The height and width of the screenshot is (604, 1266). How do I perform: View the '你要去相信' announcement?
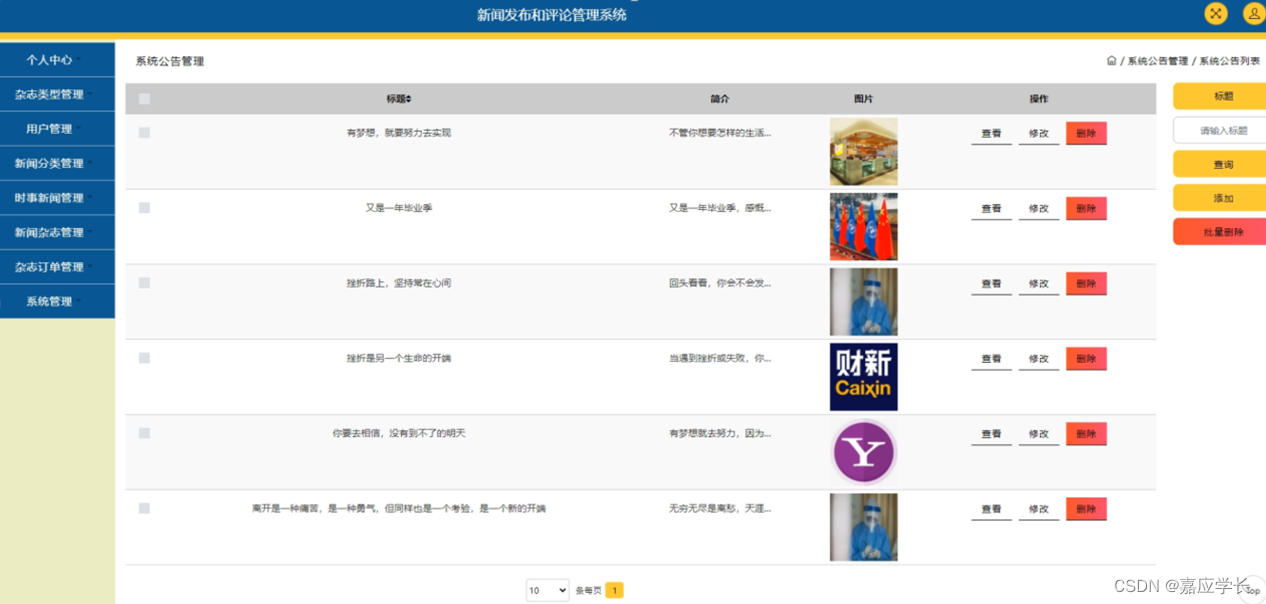click(x=991, y=434)
